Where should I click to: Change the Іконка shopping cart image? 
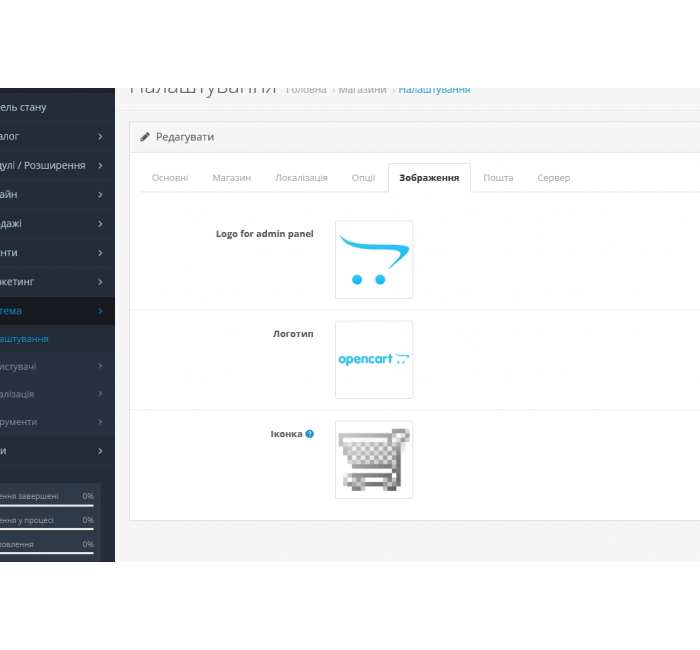374,460
